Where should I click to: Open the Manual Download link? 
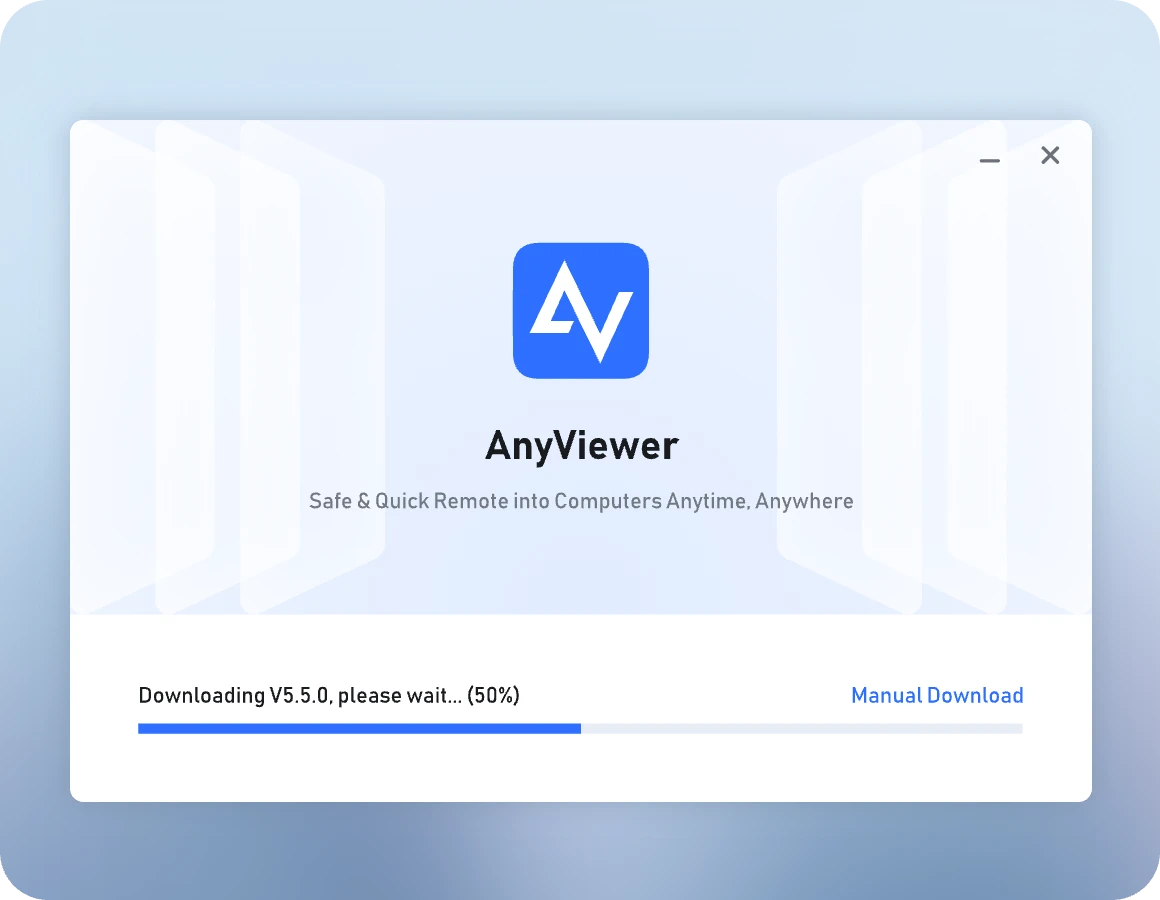937,695
